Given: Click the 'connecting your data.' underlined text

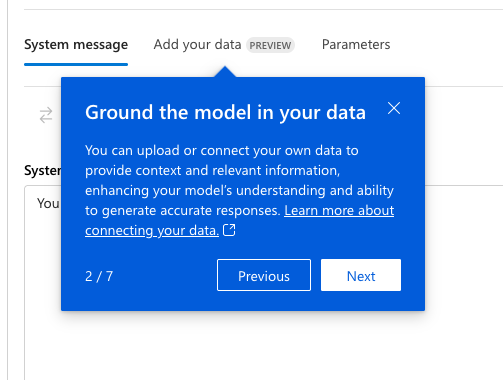Looking at the screenshot, I should coord(152,230).
